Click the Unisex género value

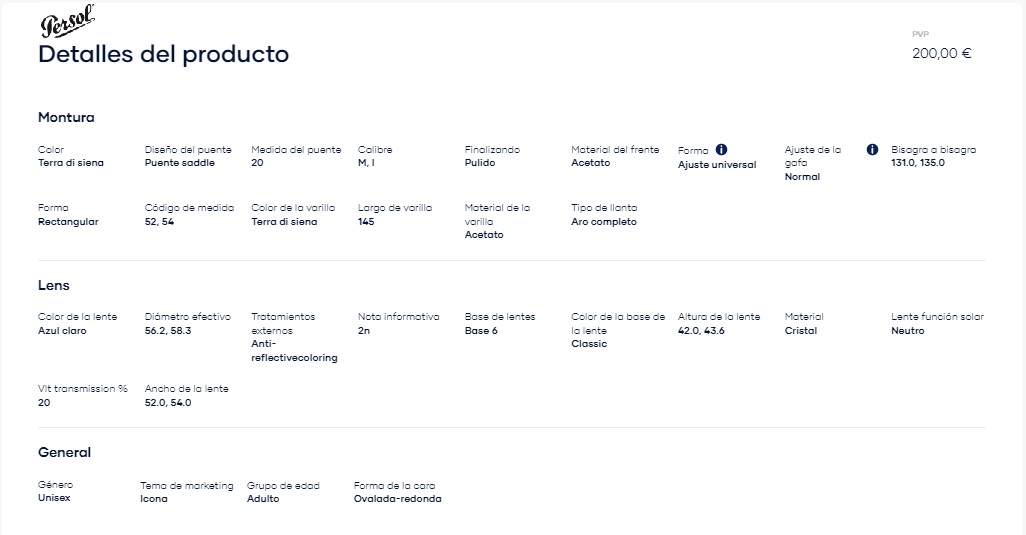point(54,498)
